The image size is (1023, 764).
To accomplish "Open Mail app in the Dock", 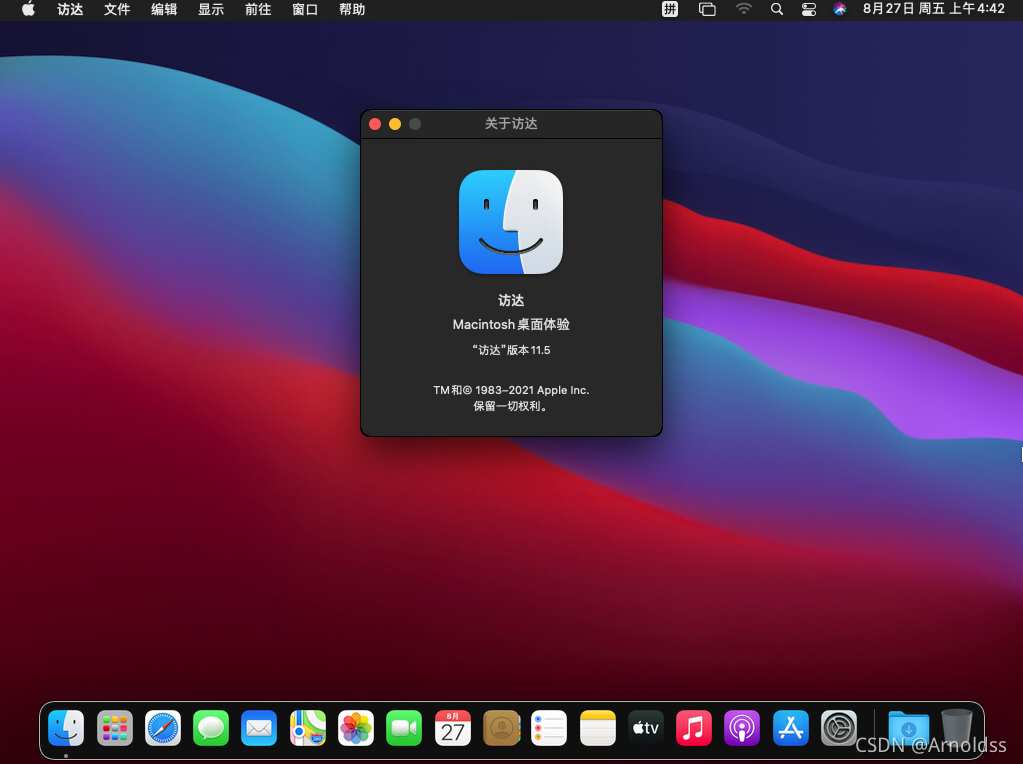I will tap(259, 727).
